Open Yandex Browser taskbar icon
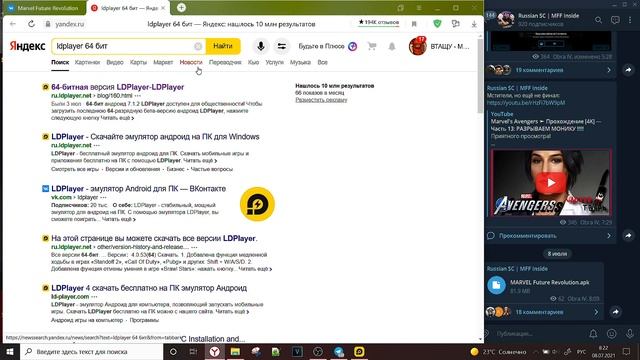 (215, 351)
